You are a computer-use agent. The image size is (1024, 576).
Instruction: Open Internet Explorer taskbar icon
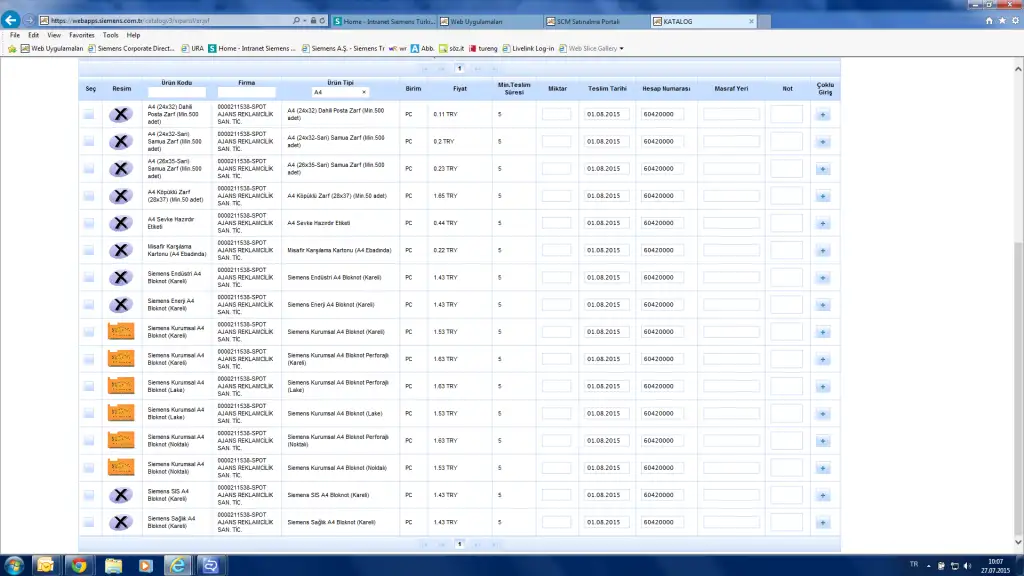click(177, 566)
